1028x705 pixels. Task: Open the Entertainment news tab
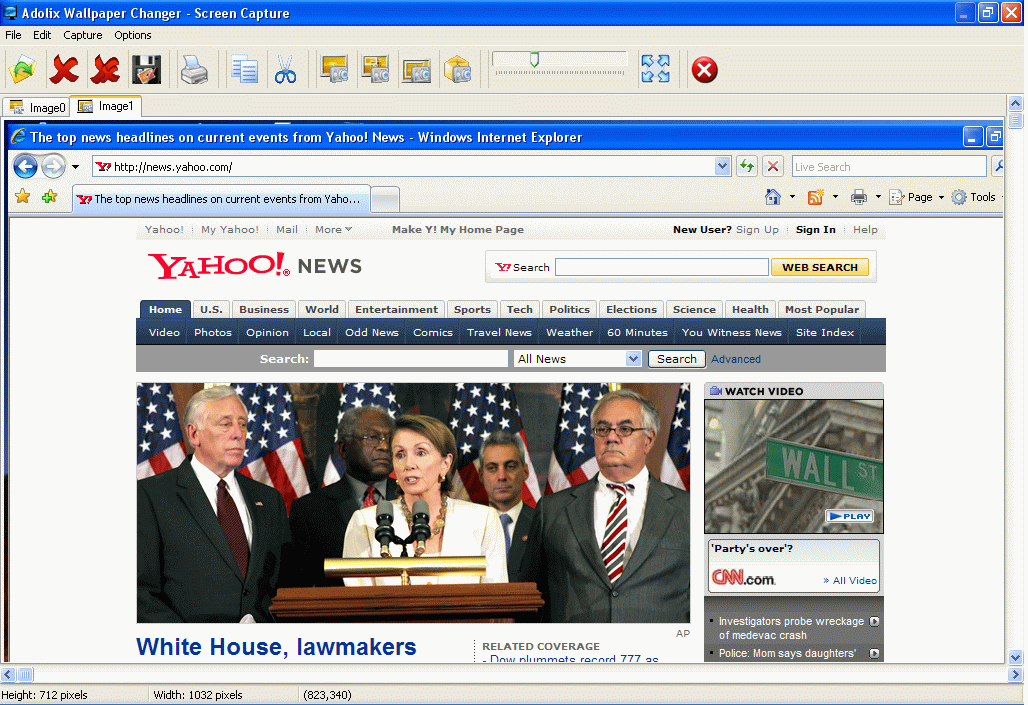(396, 310)
